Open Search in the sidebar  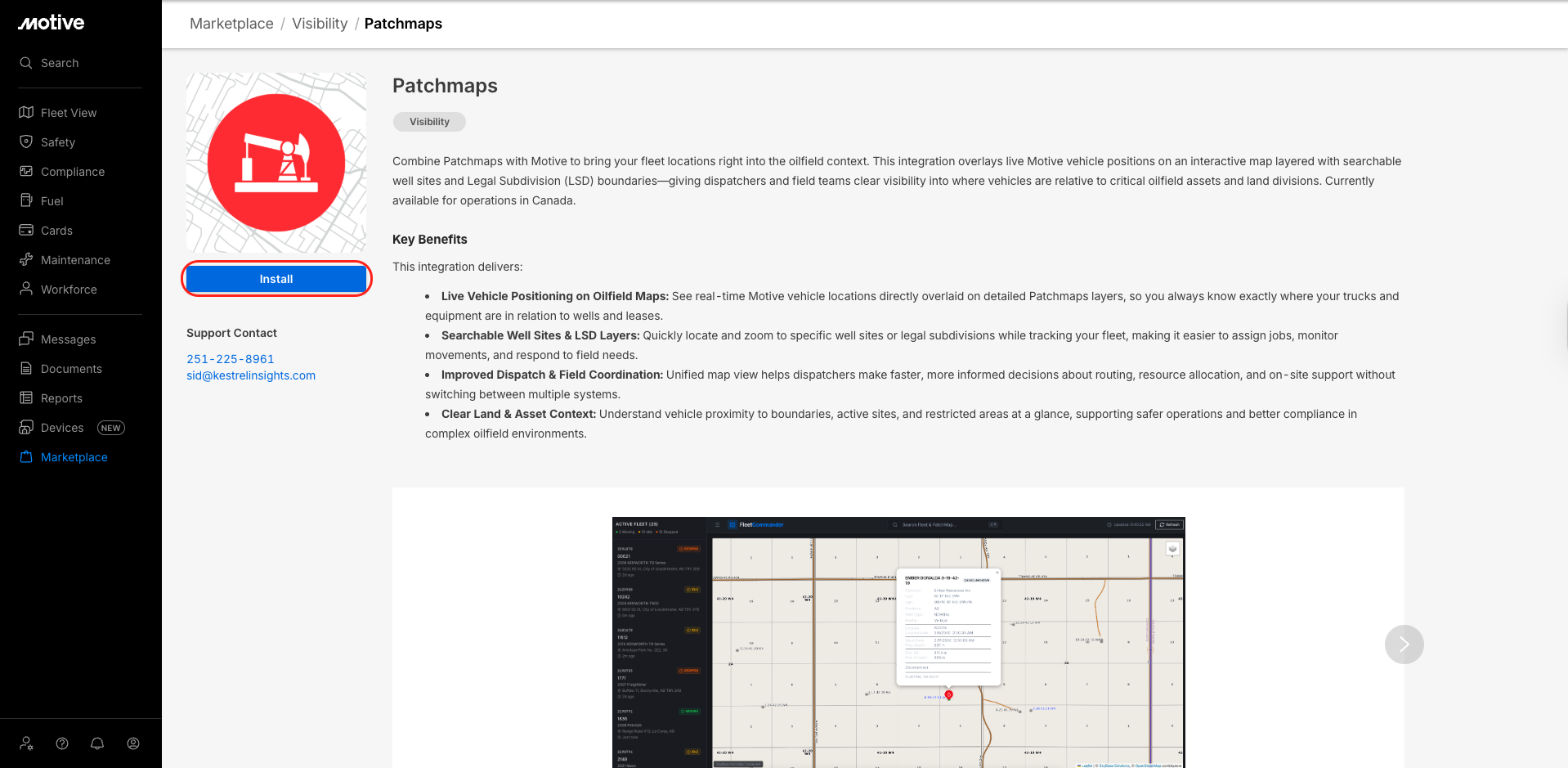[x=60, y=63]
